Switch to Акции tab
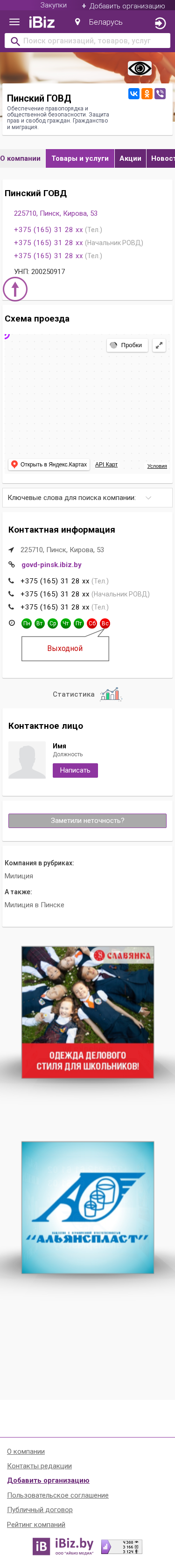The width and height of the screenshot is (175, 1568). pos(131,158)
